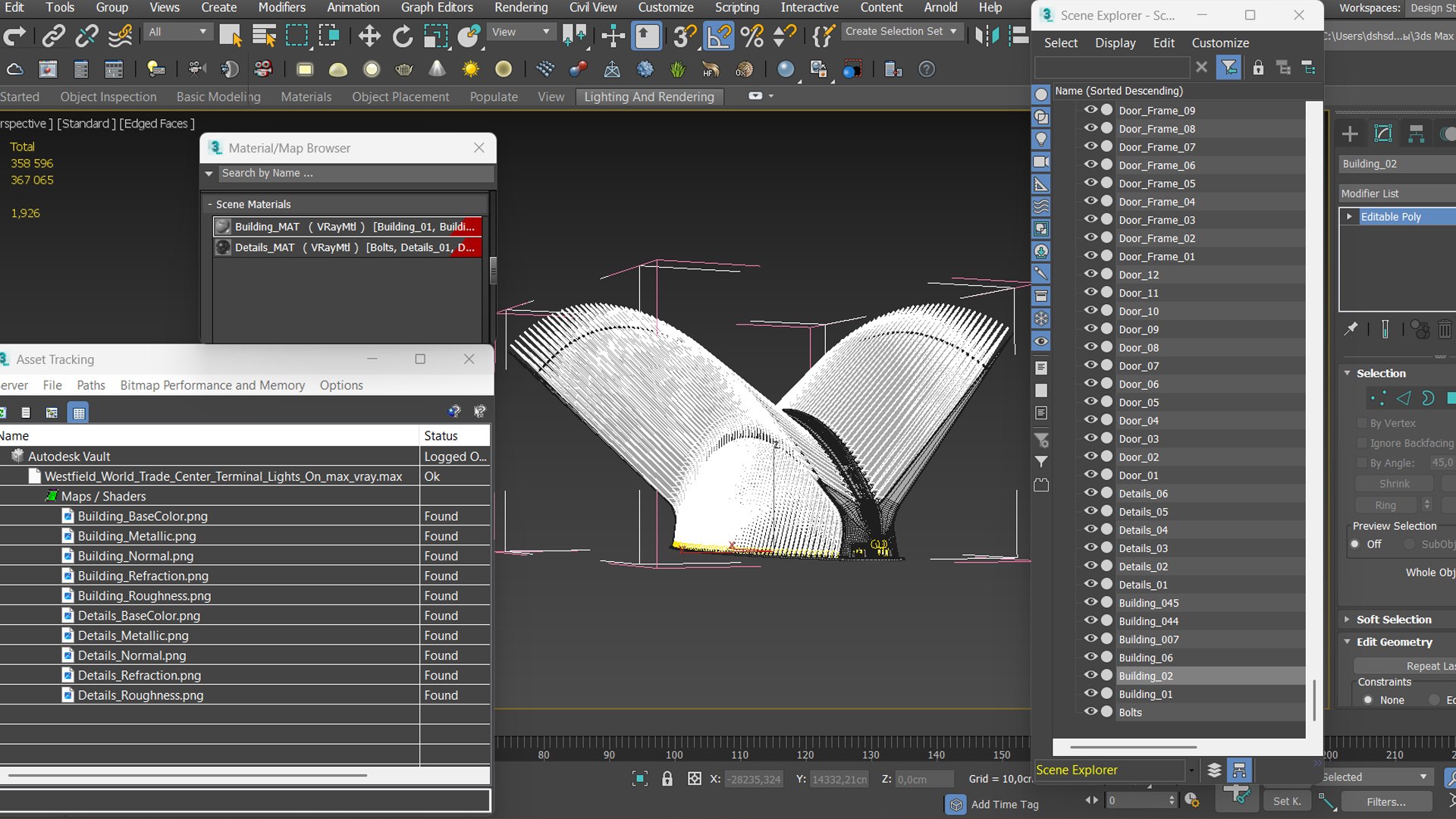Click the lock icon in Scene Explorer toolbar
Viewport: 1456px width, 819px height.
tap(1258, 67)
